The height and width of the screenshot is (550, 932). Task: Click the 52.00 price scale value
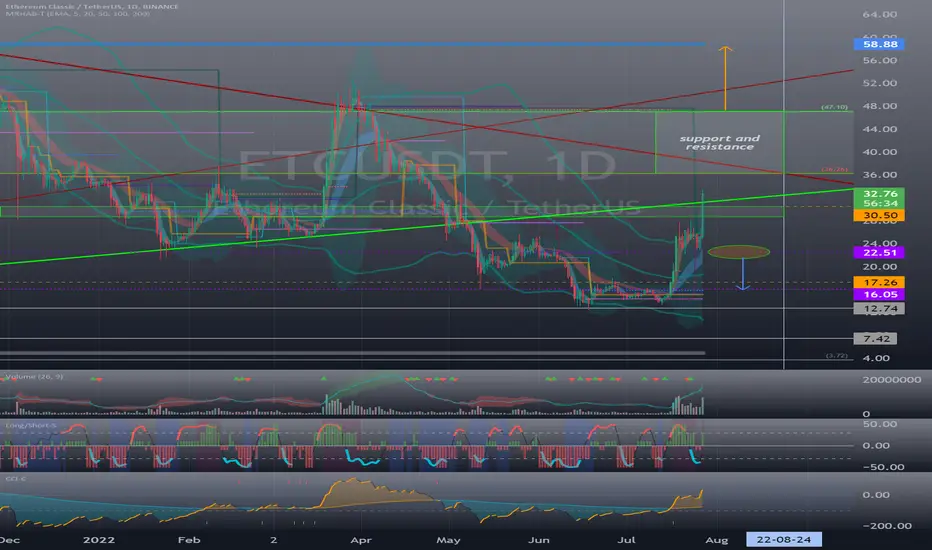coord(880,83)
